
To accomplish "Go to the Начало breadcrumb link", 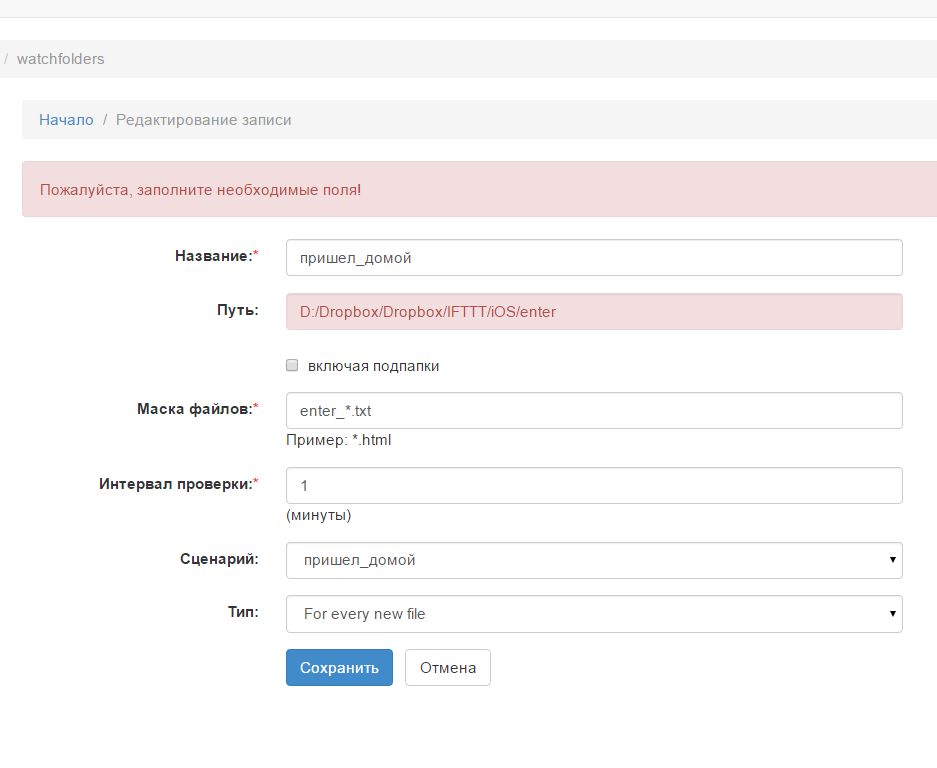I will click(66, 120).
